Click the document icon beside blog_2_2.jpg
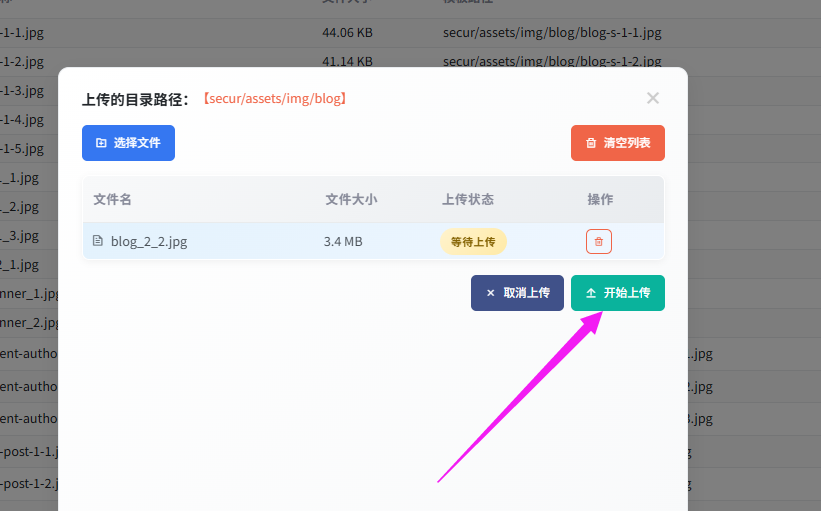The width and height of the screenshot is (821, 511). (x=98, y=241)
